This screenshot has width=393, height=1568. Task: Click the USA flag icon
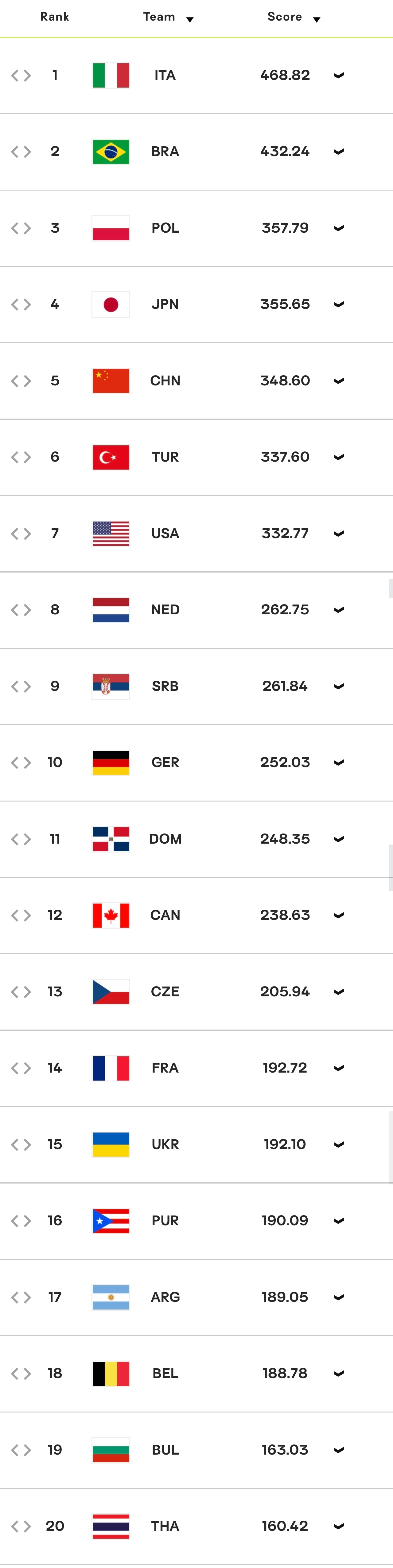(111, 534)
